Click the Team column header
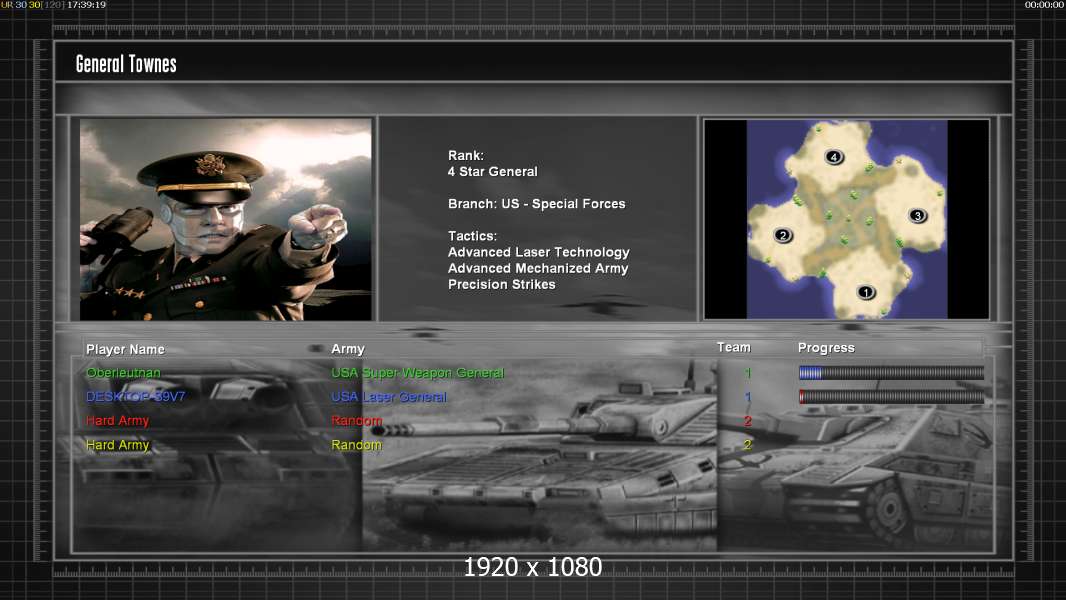The image size is (1066, 600). coord(734,347)
